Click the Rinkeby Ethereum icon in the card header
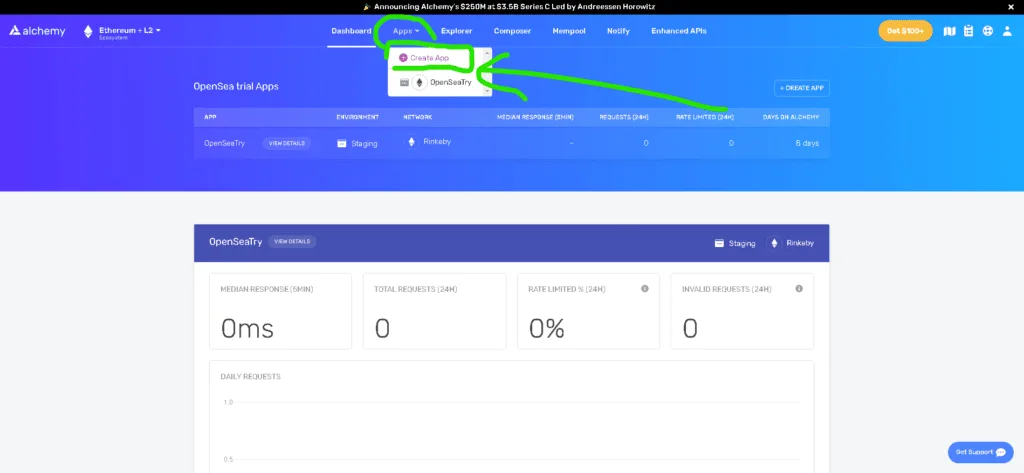The image size is (1024, 473). tap(775, 243)
